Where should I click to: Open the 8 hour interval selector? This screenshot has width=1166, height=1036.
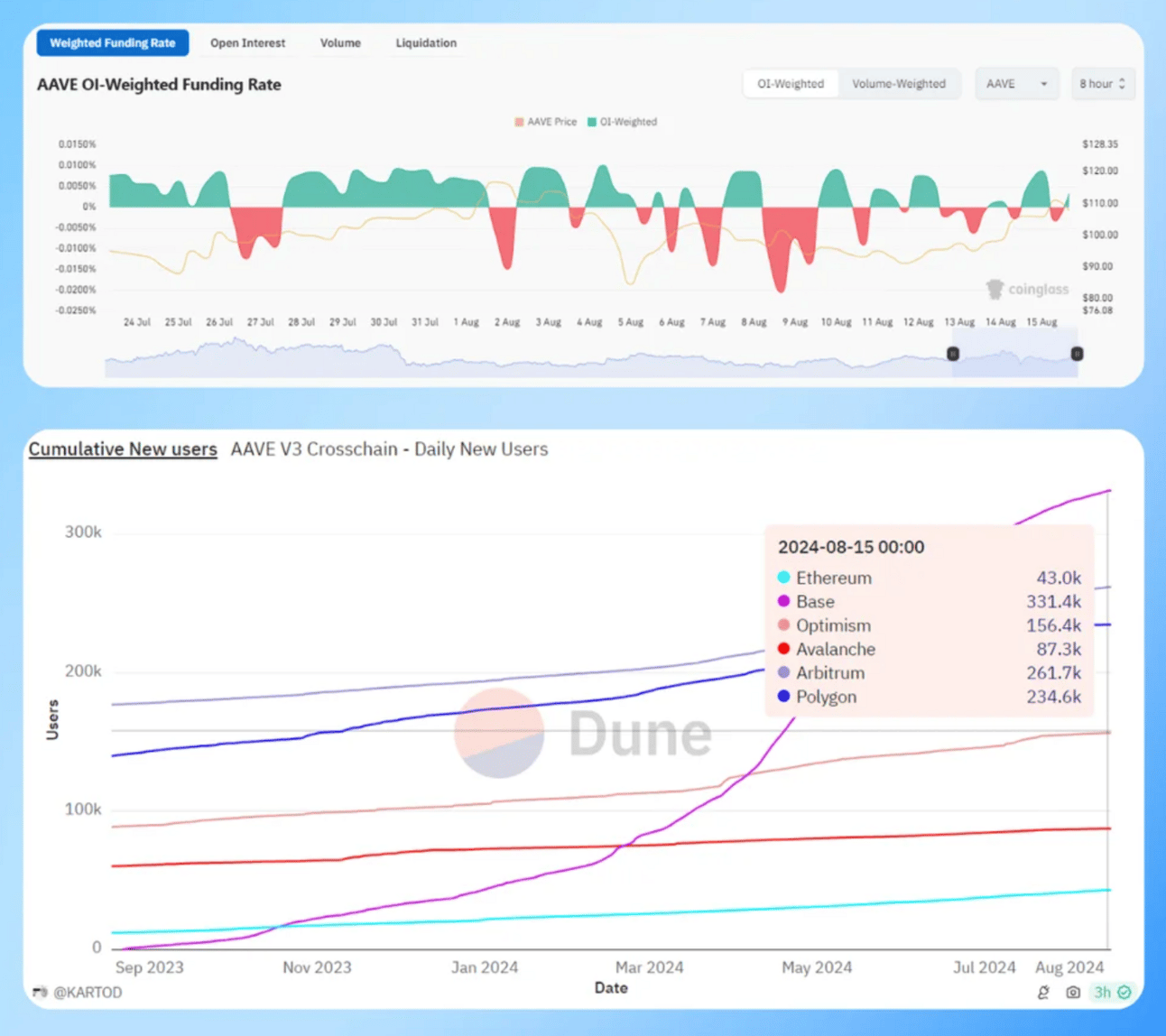click(x=1102, y=84)
